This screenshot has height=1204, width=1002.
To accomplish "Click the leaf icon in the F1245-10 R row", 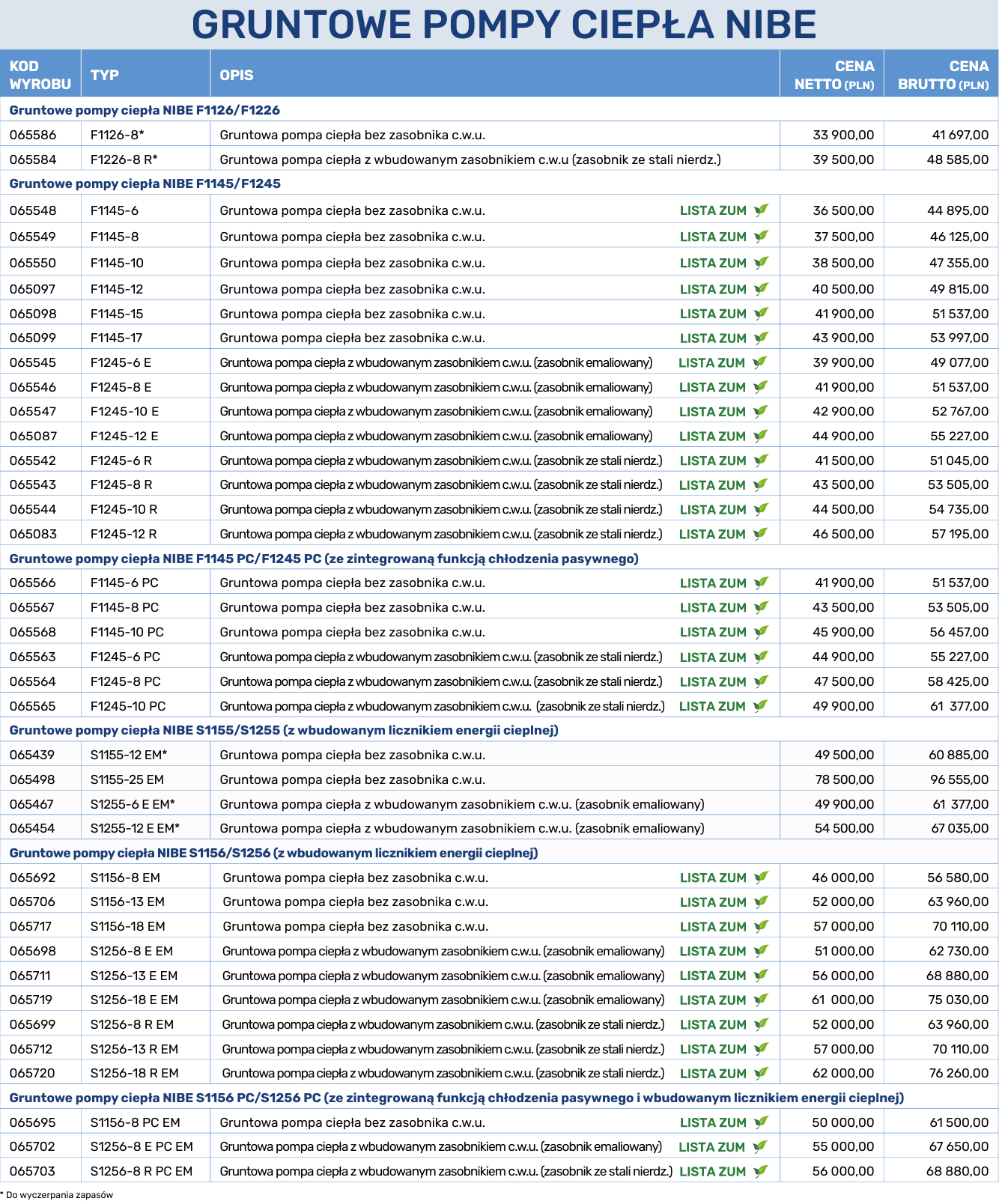I will pos(761,509).
